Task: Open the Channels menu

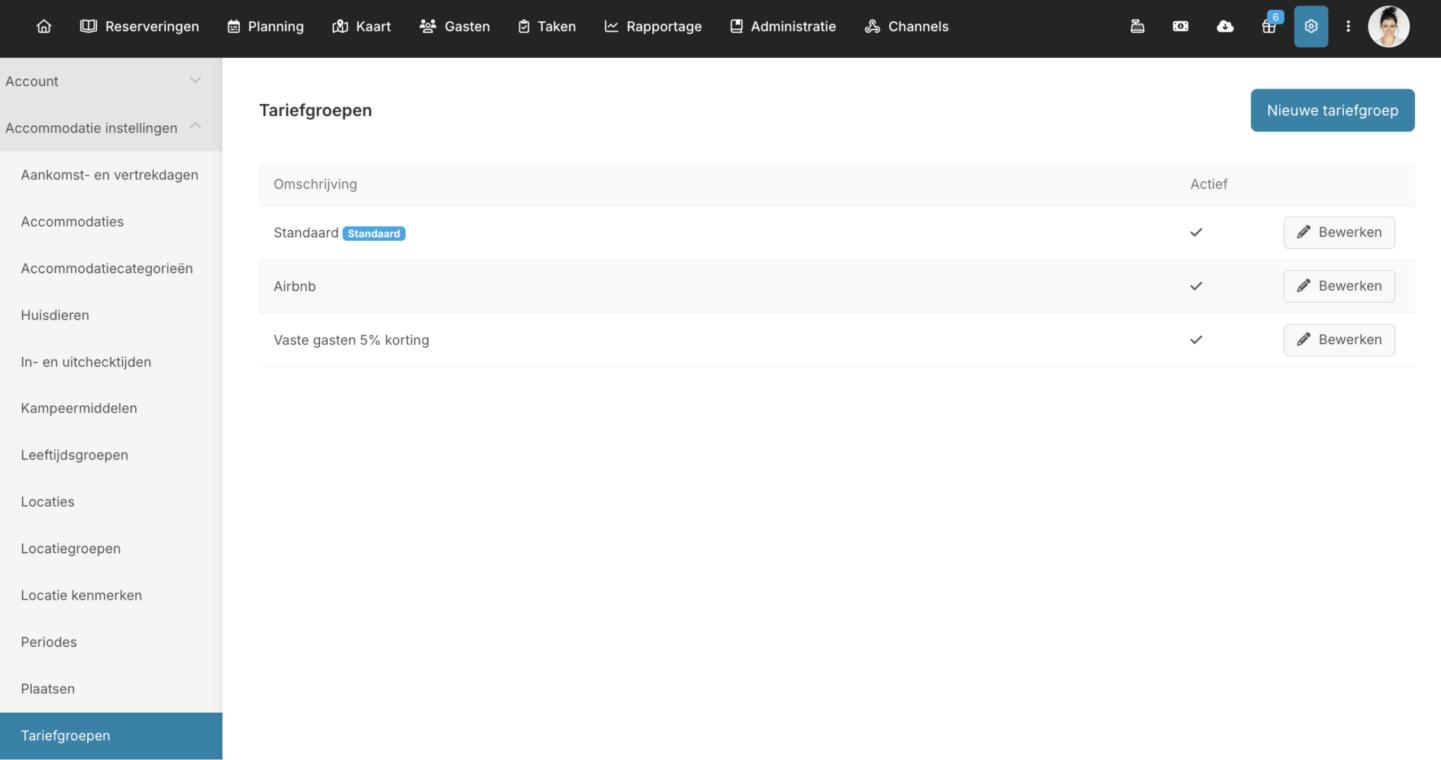Action: point(906,27)
